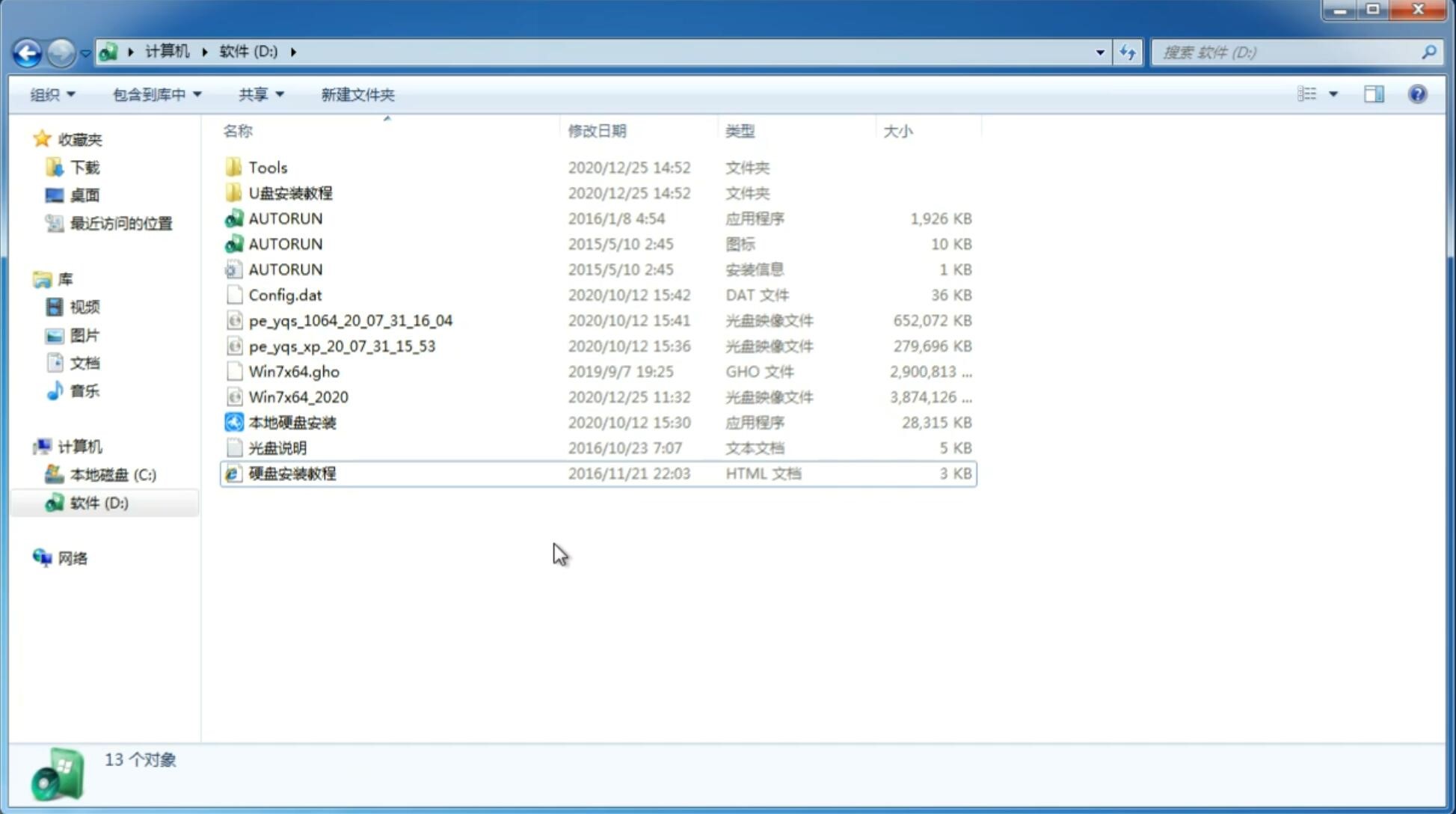Open pe_yqs_1064 disc image file

(x=350, y=320)
